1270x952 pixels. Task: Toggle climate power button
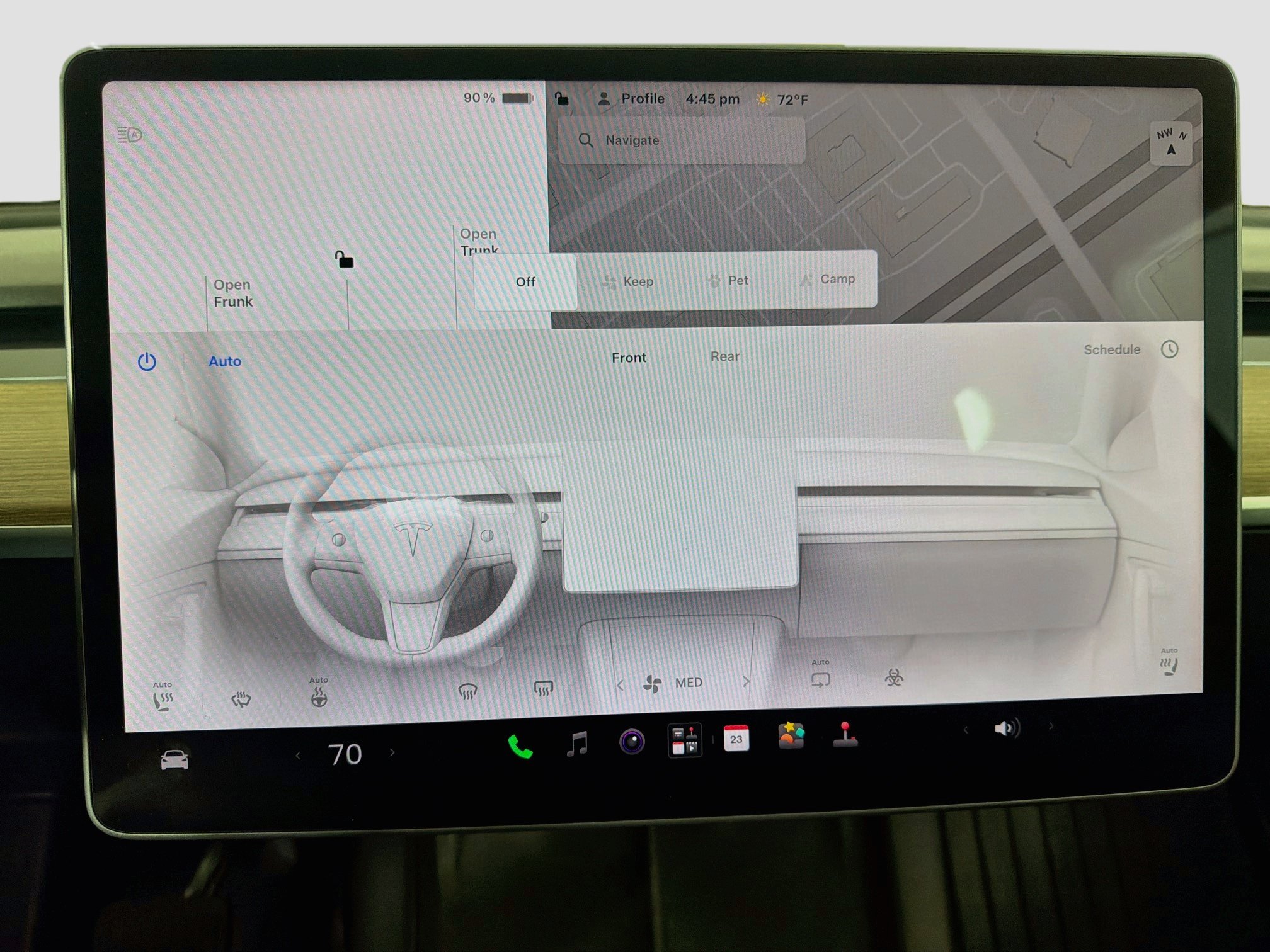tap(147, 361)
